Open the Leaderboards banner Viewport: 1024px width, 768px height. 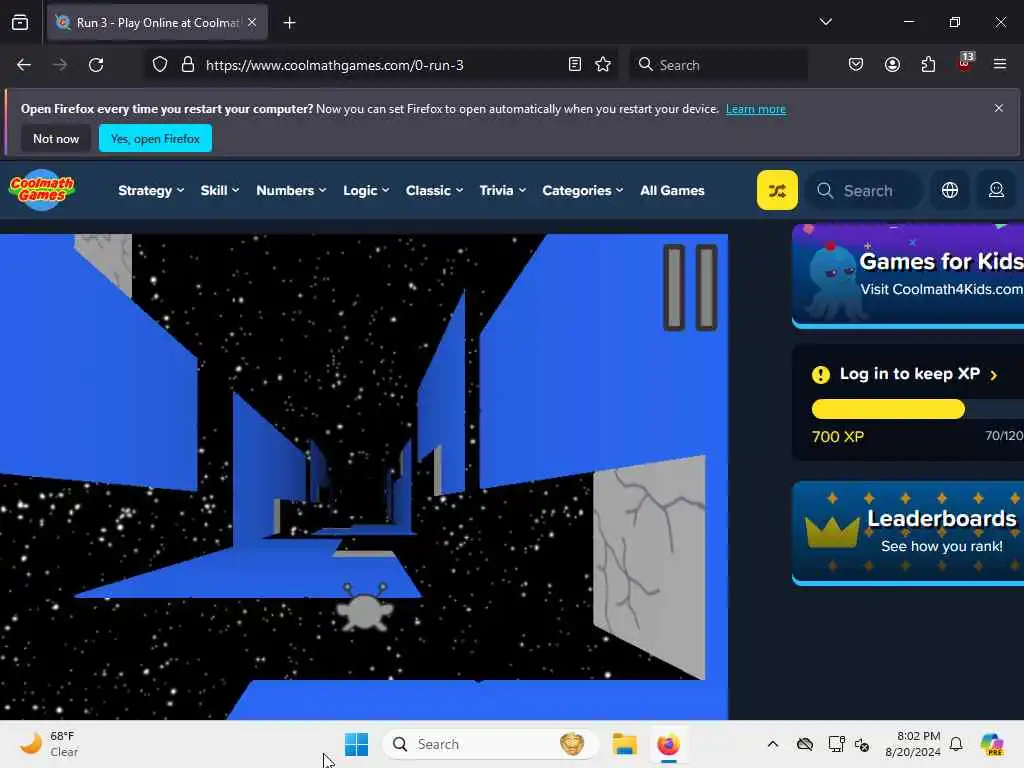(908, 533)
